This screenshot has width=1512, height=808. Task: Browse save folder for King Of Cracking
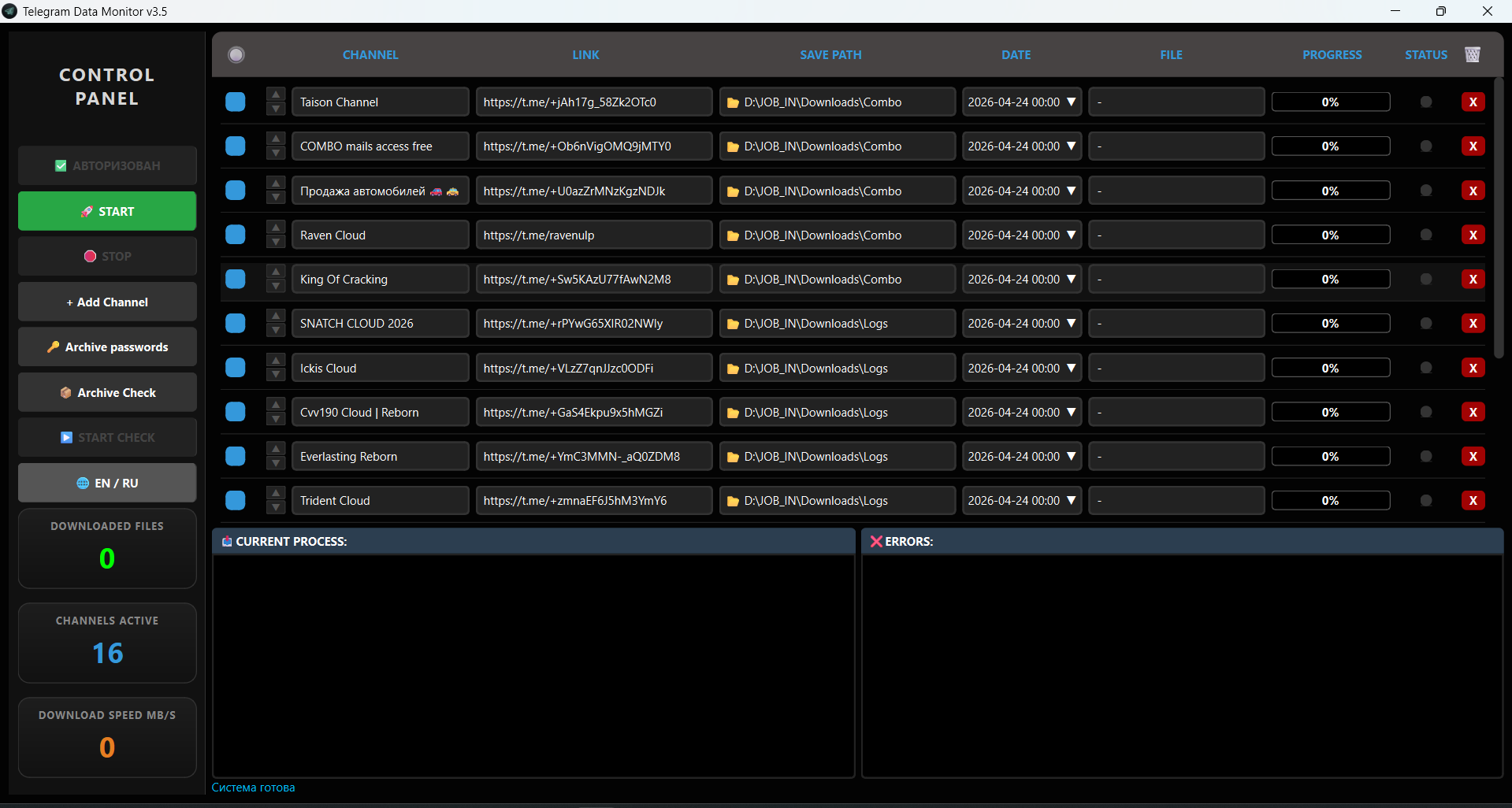(733, 280)
